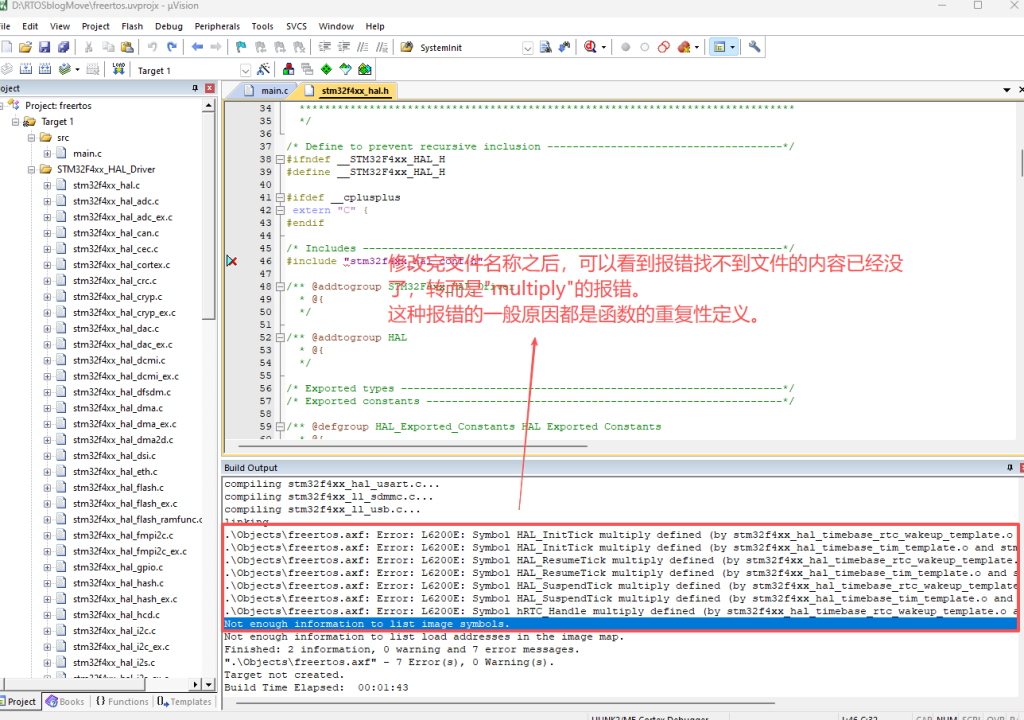1024x720 pixels.
Task: Toggle breakpoint marker at line 46
Action: click(231, 261)
